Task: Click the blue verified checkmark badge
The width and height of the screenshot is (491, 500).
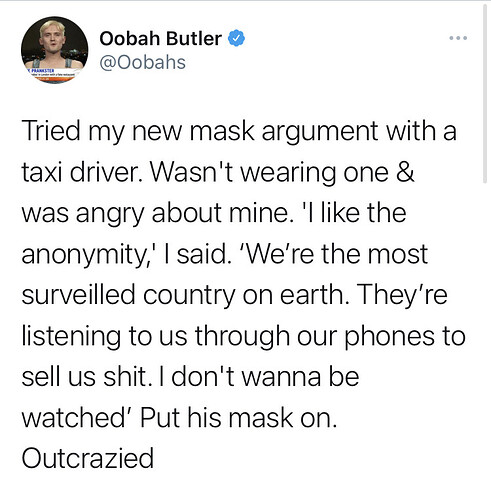Action: [236, 38]
